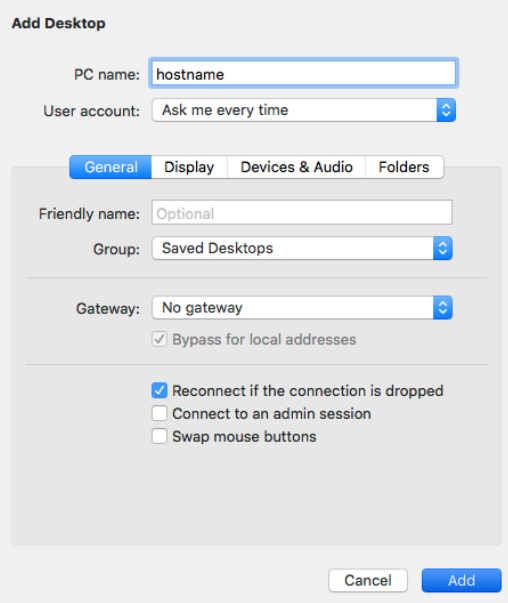The width and height of the screenshot is (508, 603).
Task: Click into the Friendly name Optional field
Action: (302, 212)
